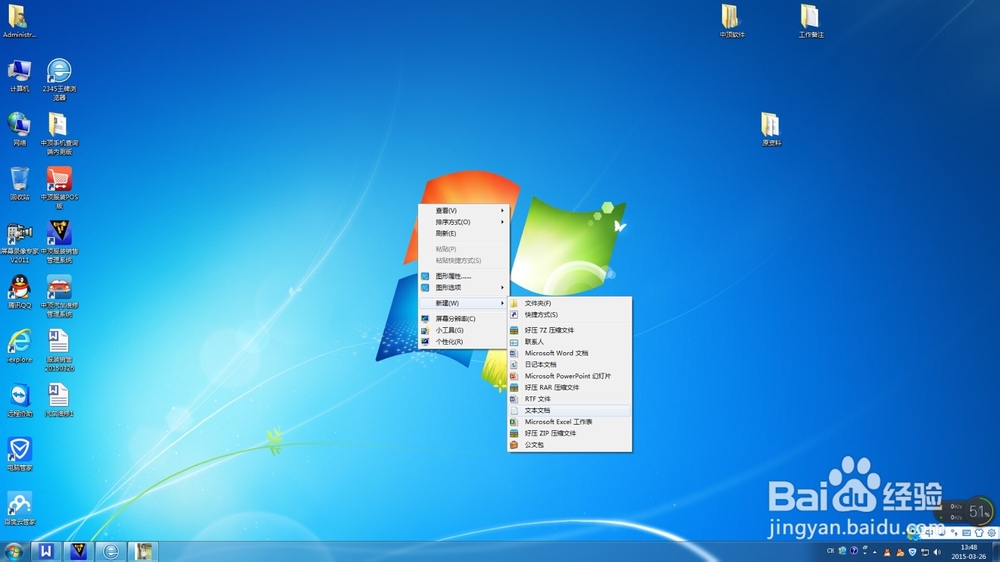Select 公文包 in New submenu
The height and width of the screenshot is (562, 1000).
pos(570,445)
